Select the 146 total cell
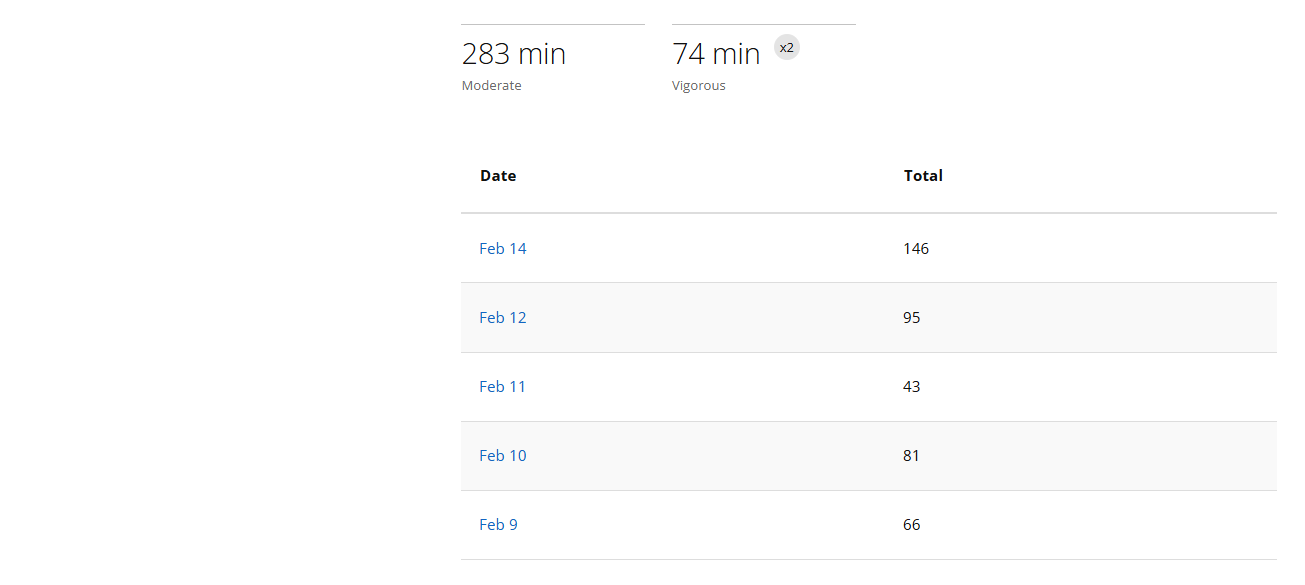 (916, 249)
